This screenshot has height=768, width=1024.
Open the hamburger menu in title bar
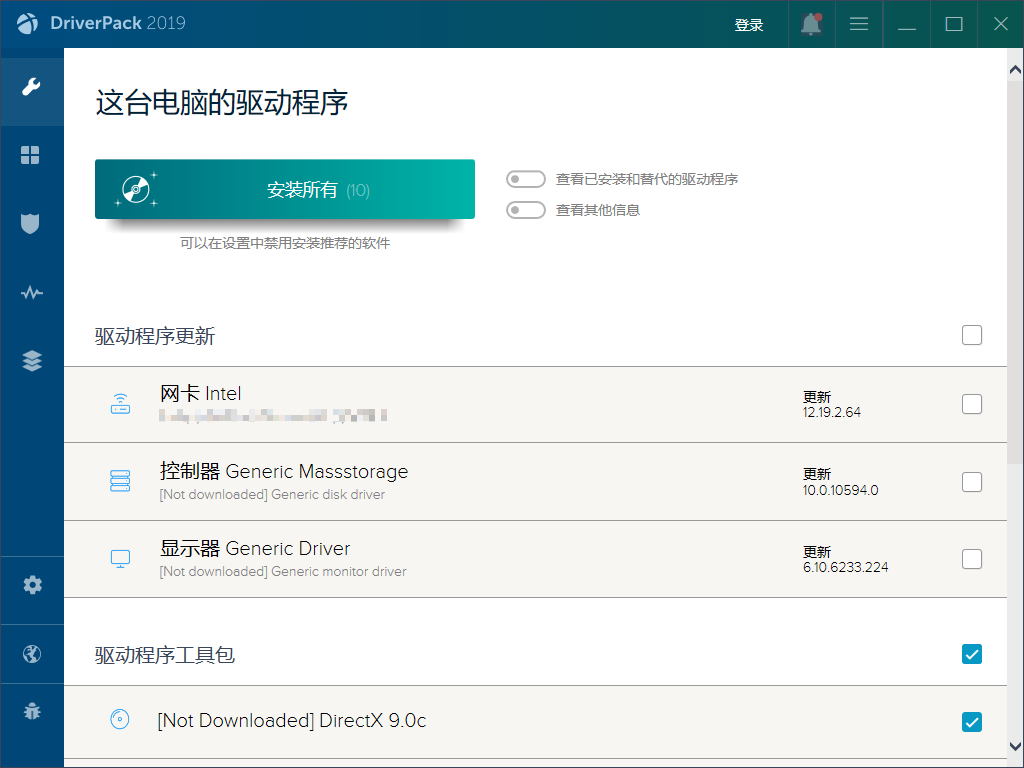858,24
